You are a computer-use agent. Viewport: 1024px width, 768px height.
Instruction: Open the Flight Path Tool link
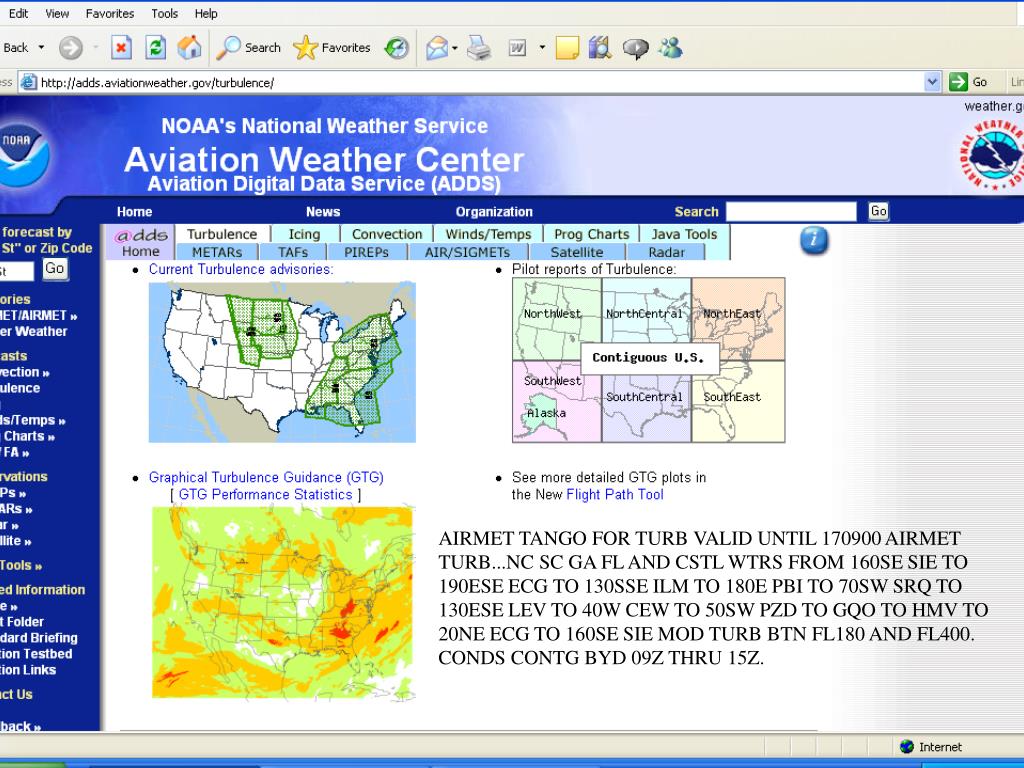(x=615, y=494)
